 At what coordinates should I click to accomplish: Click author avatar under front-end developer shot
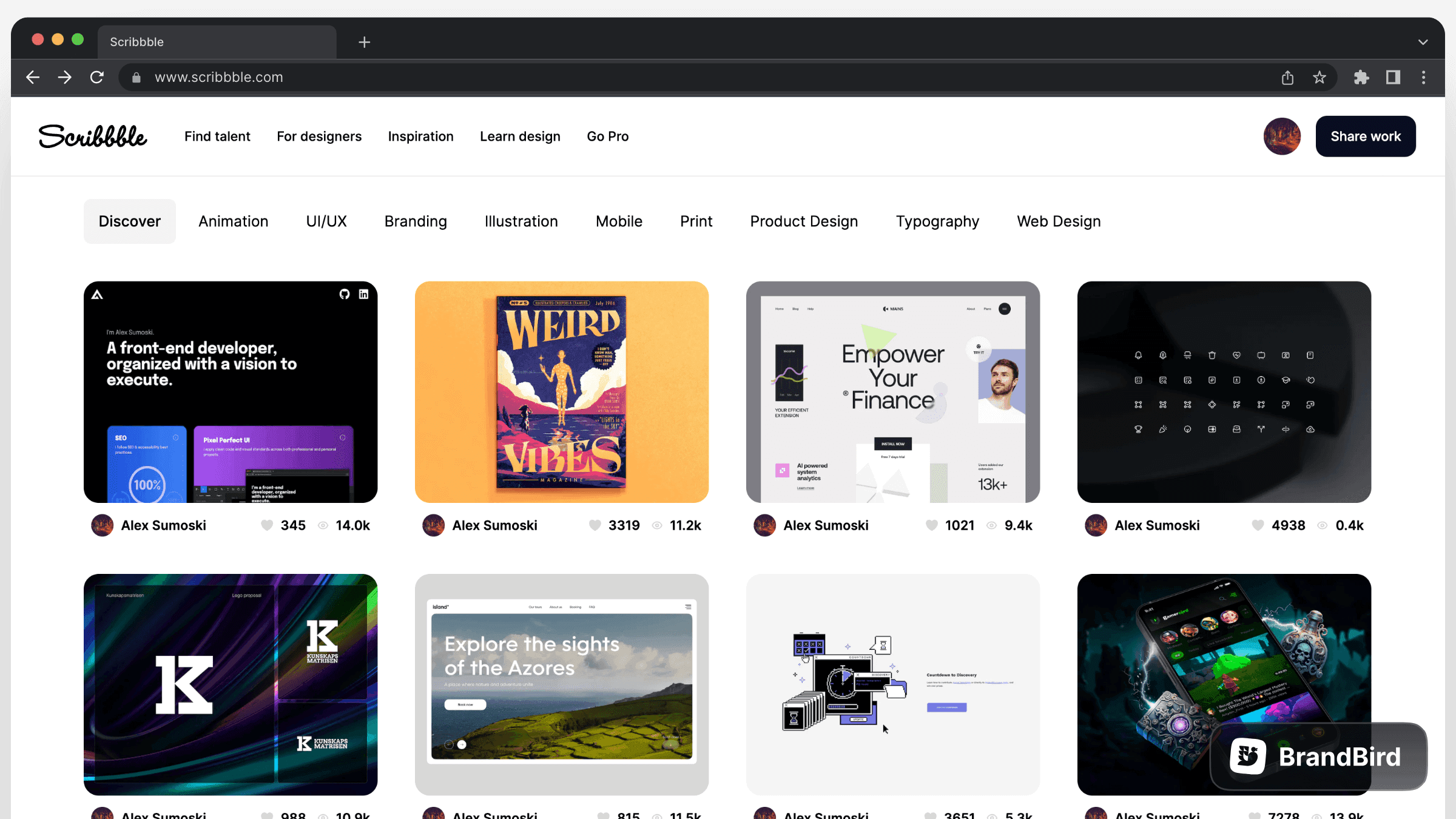tap(103, 525)
